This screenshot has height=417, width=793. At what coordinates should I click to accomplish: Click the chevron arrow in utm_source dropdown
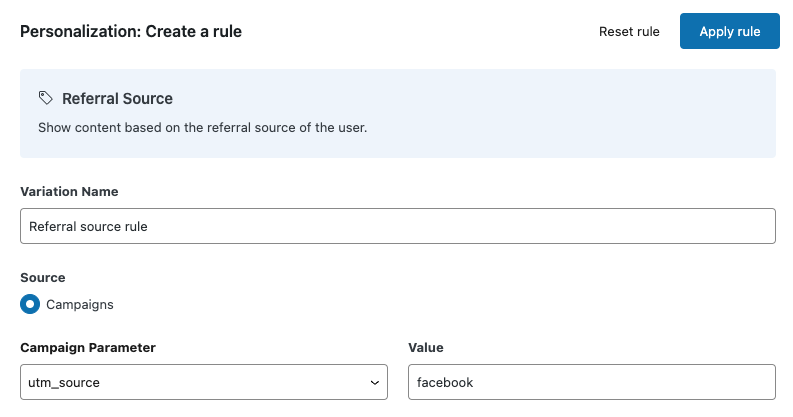click(x=375, y=382)
